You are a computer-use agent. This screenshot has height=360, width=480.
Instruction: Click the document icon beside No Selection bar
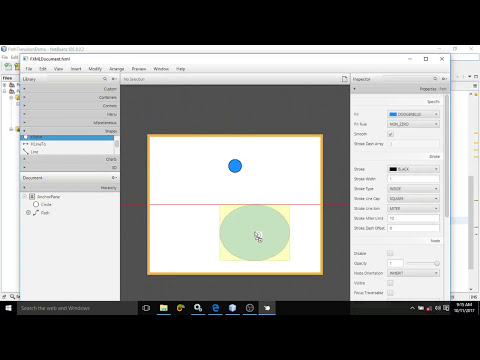click(x=344, y=79)
